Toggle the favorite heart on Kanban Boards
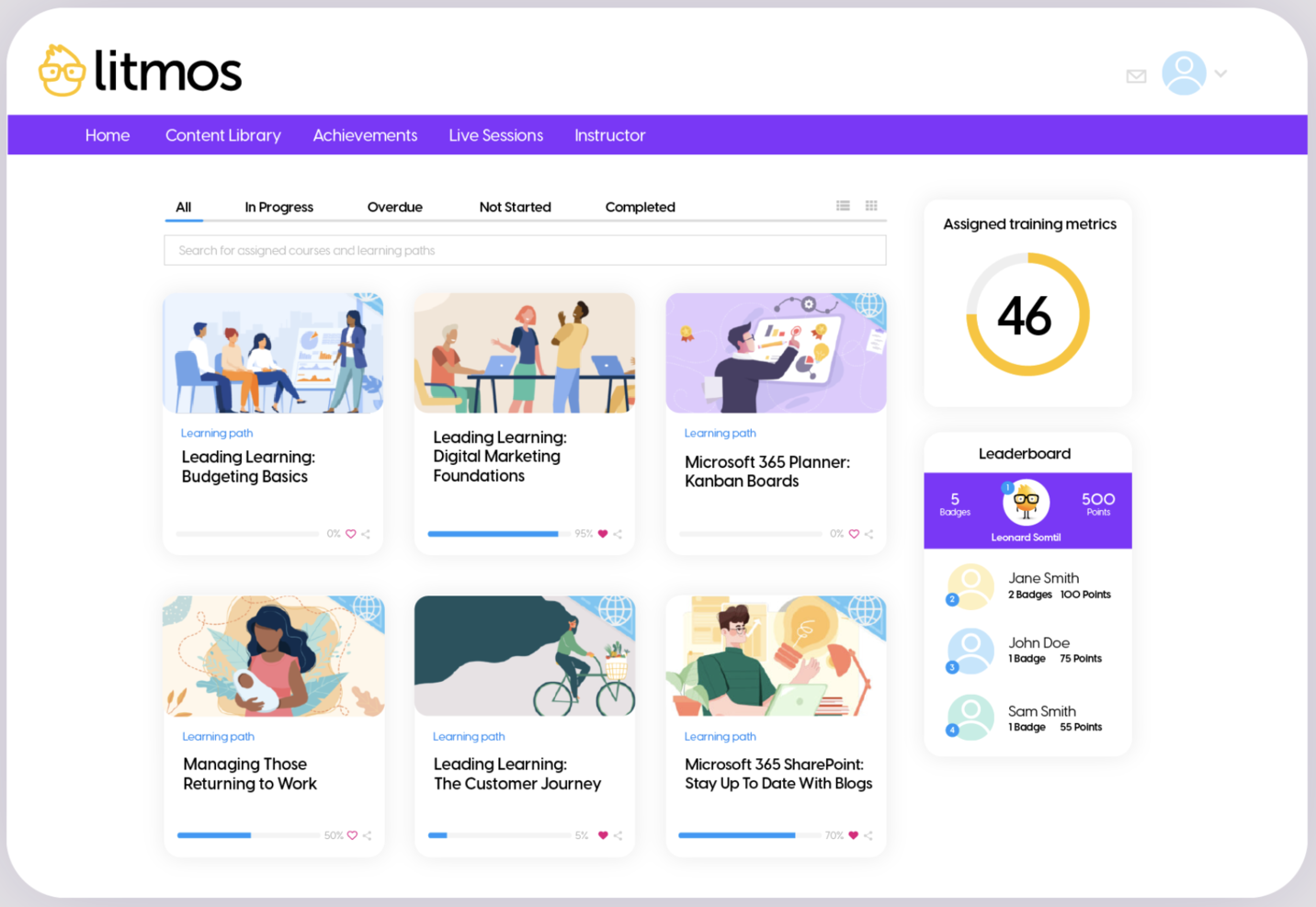Viewport: 1316px width, 907px height. click(854, 533)
